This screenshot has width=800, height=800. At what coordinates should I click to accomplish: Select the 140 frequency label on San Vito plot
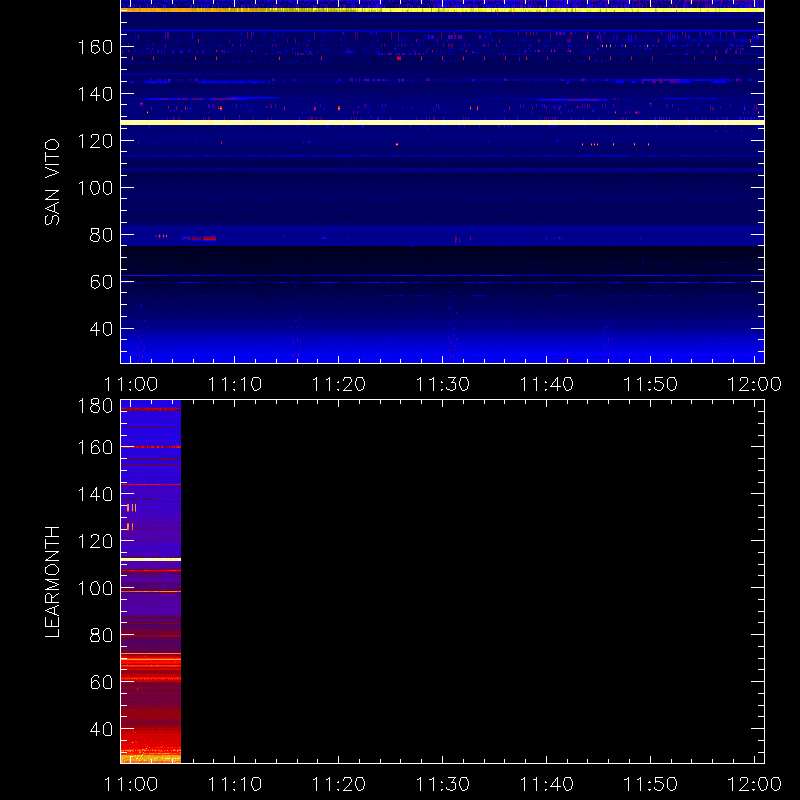click(95, 94)
